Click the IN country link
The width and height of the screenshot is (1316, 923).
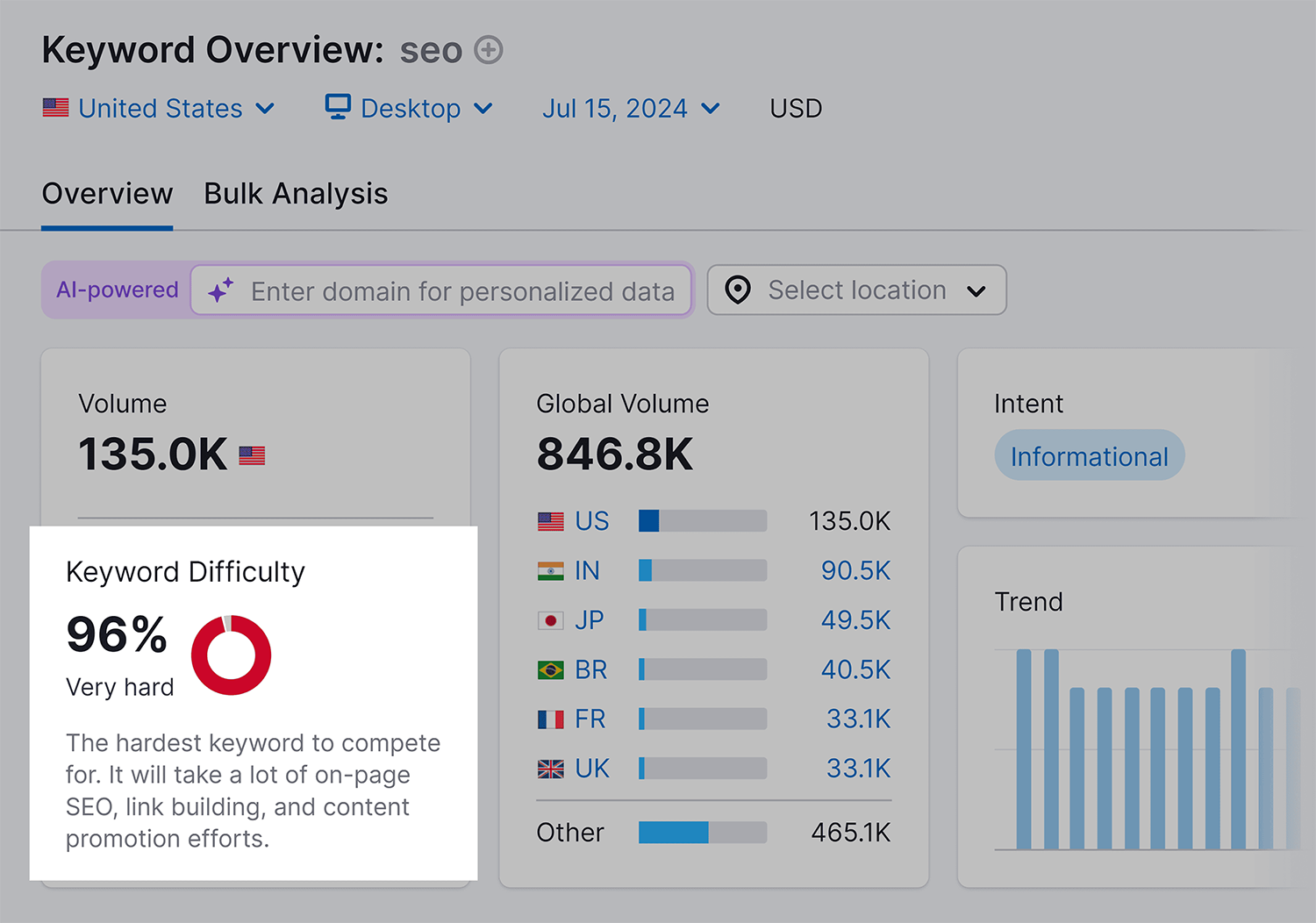tap(587, 571)
